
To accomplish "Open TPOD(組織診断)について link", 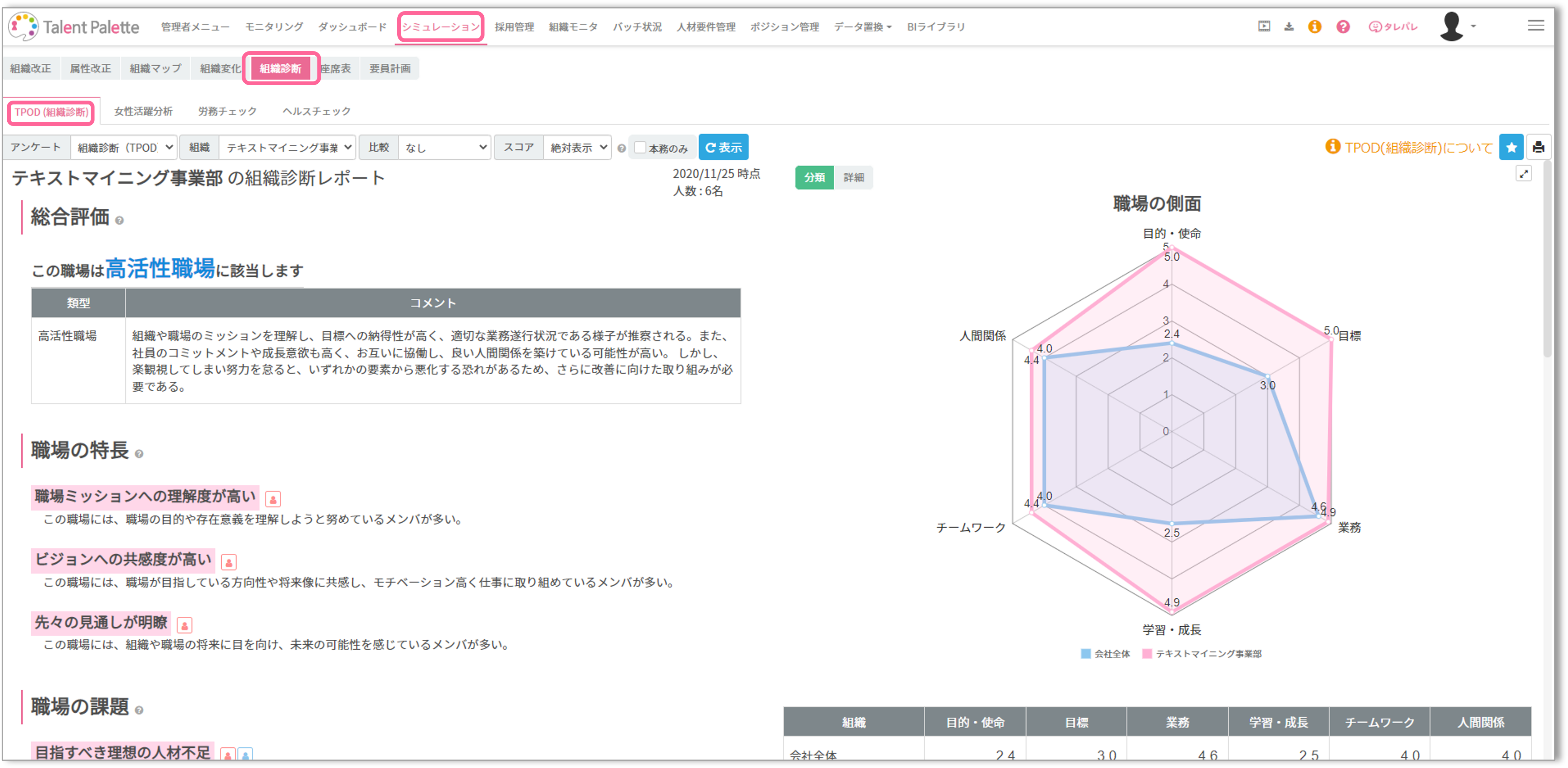I will pos(1418,147).
